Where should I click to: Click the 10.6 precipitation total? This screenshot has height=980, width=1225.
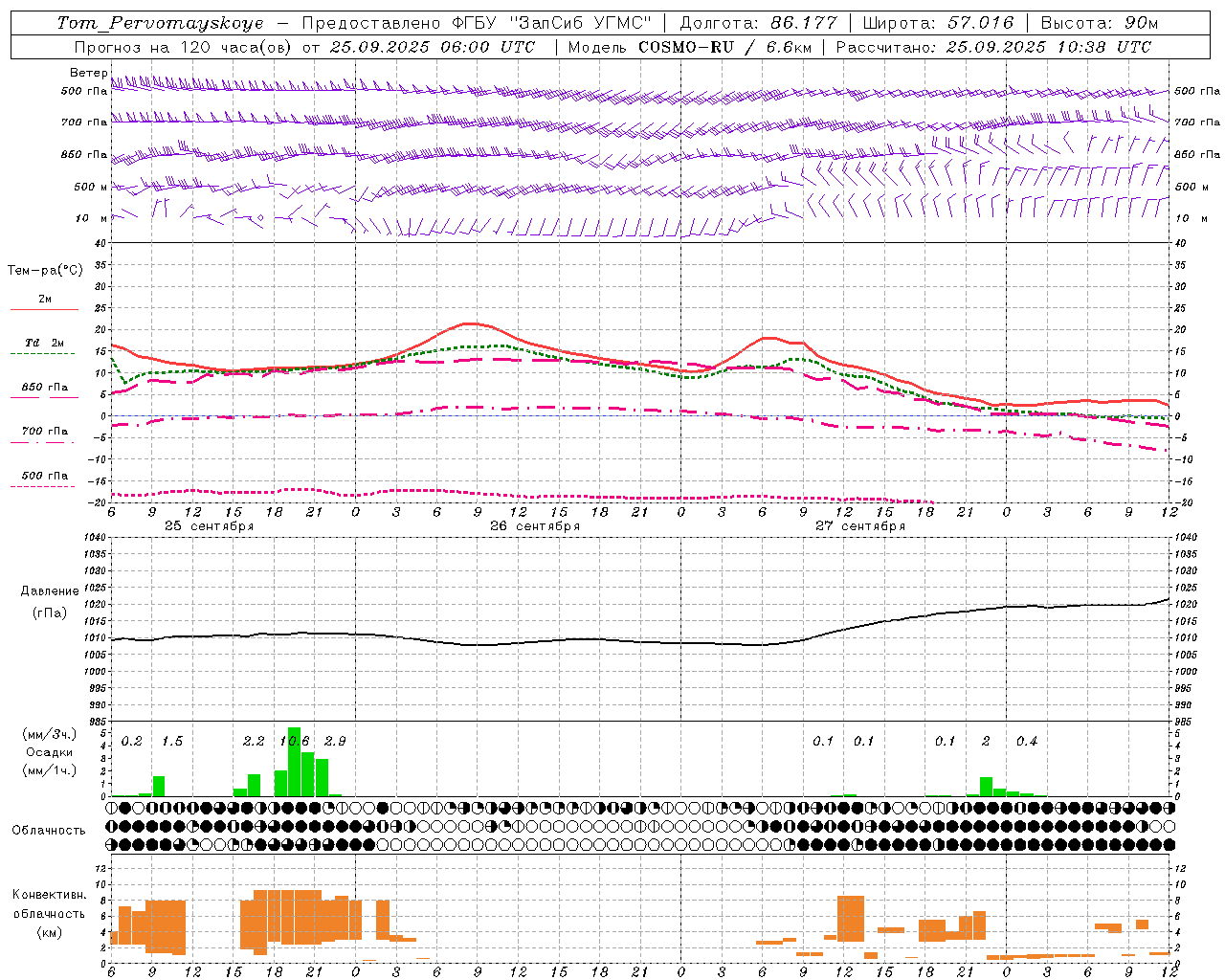(295, 741)
